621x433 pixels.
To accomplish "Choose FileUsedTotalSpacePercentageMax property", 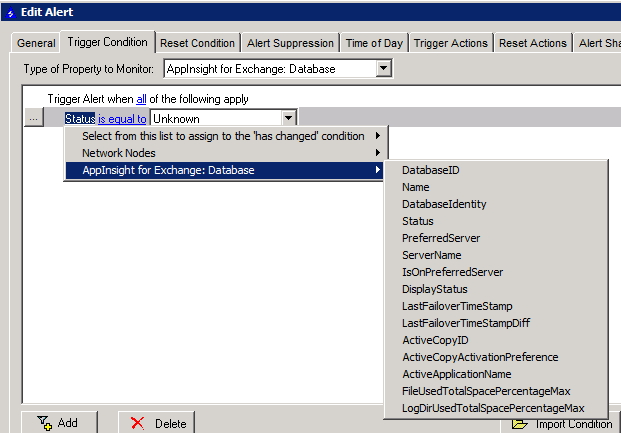I will pyautogui.click(x=496, y=391).
